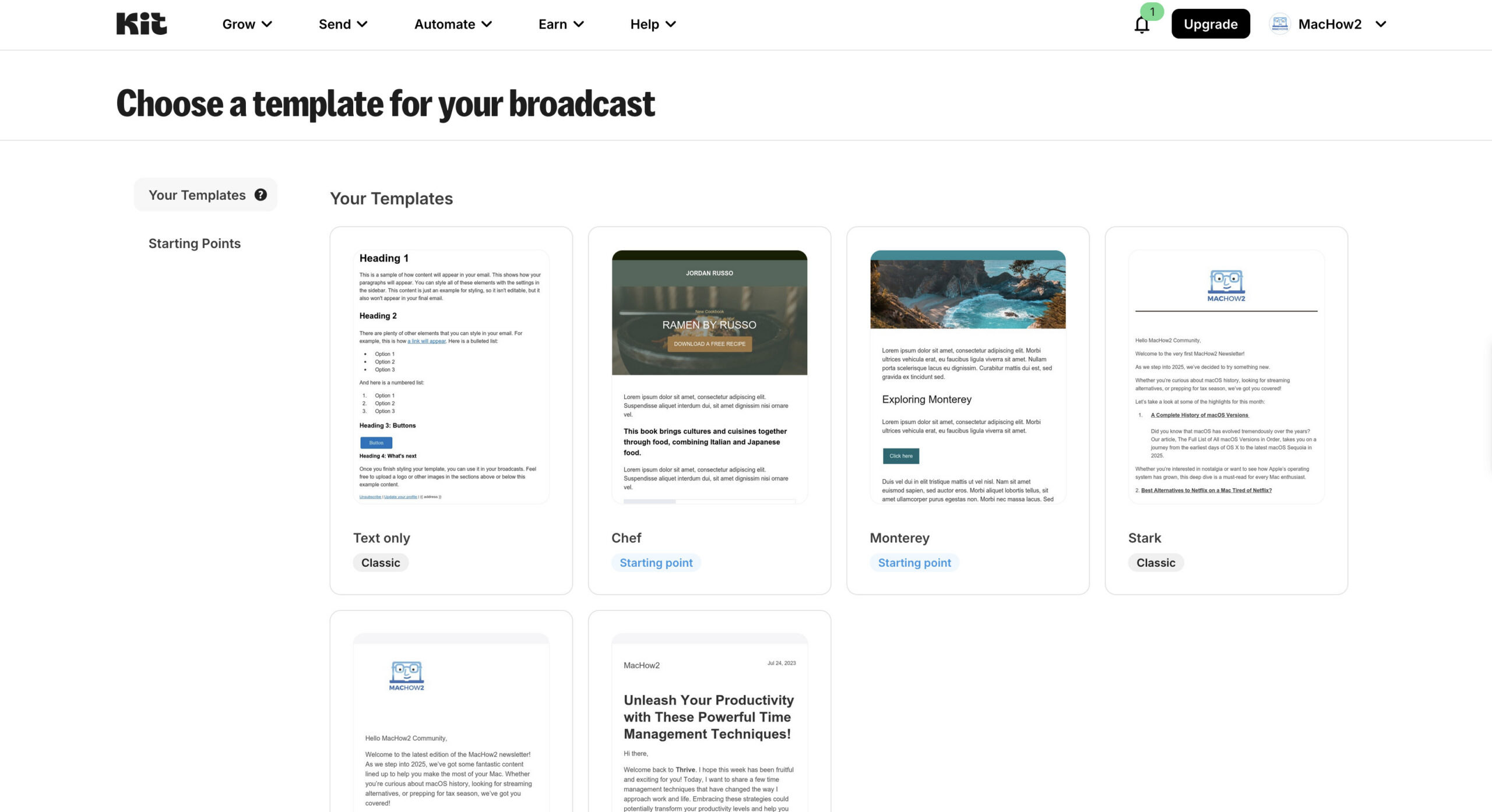Click the Kit logo

pyautogui.click(x=141, y=24)
